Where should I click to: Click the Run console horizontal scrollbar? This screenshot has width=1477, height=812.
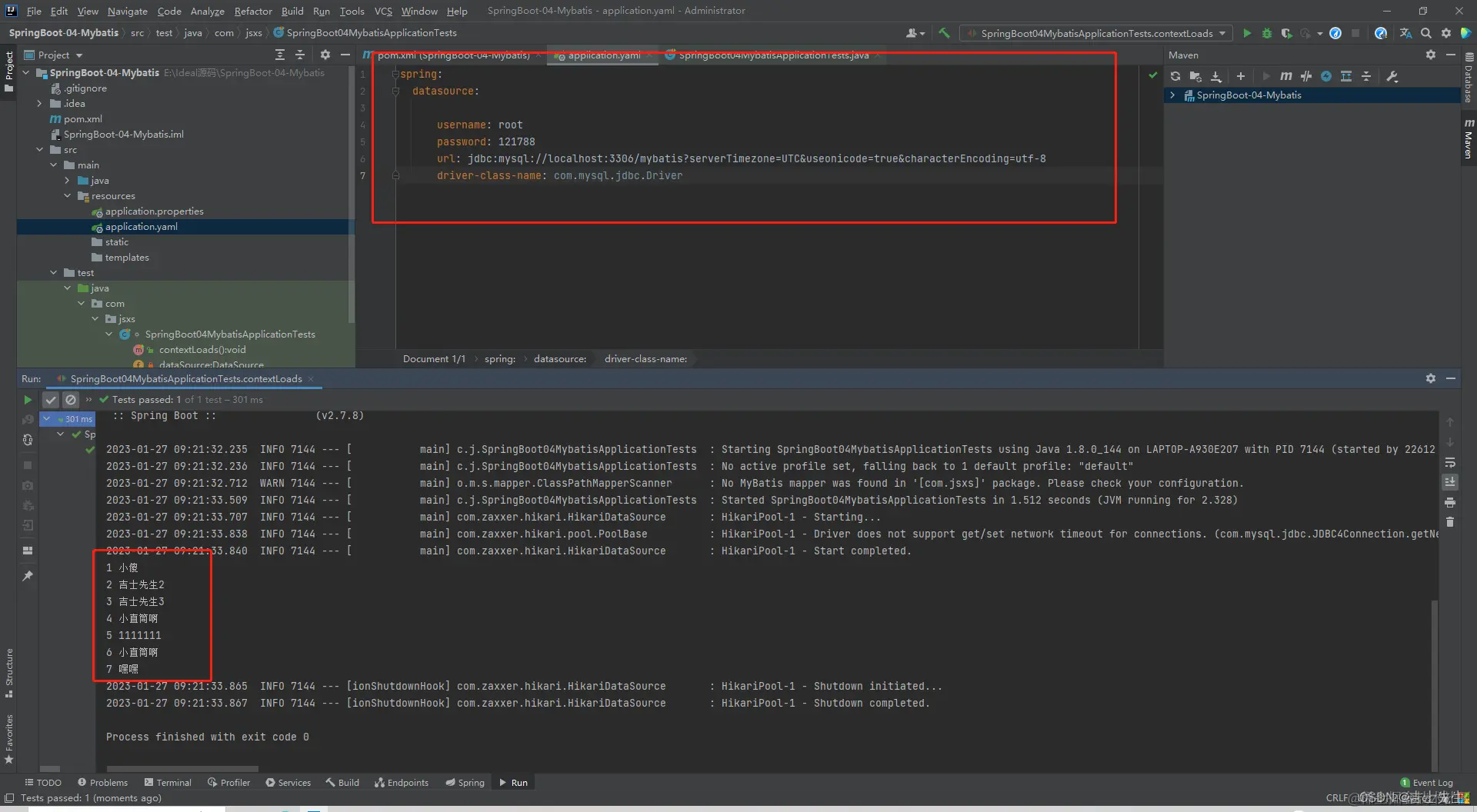(182, 769)
